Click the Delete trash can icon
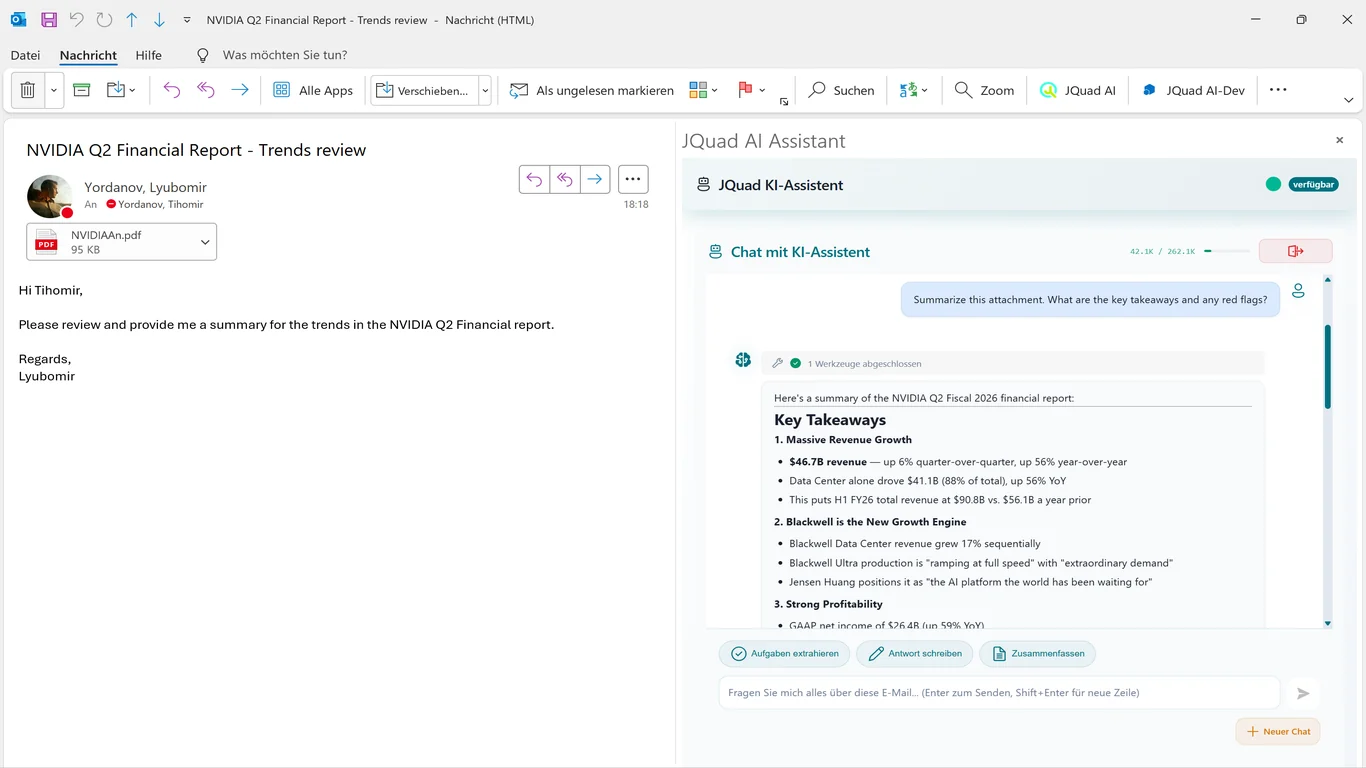The height and width of the screenshot is (768, 1366). (28, 90)
